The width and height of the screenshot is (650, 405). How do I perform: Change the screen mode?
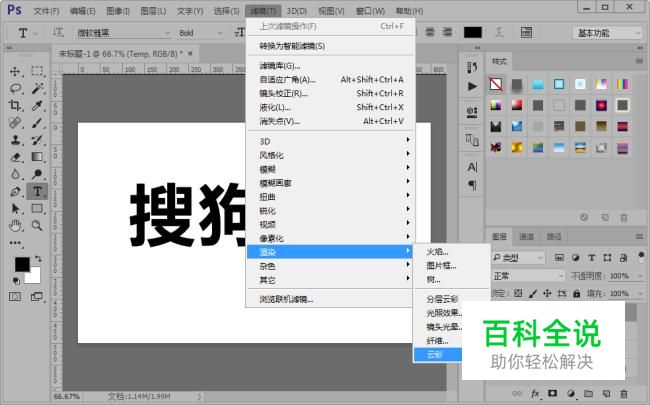[x=37, y=297]
